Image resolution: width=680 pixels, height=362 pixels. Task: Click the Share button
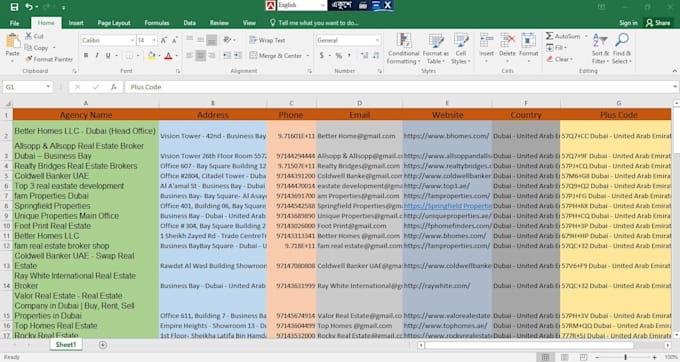658,23
